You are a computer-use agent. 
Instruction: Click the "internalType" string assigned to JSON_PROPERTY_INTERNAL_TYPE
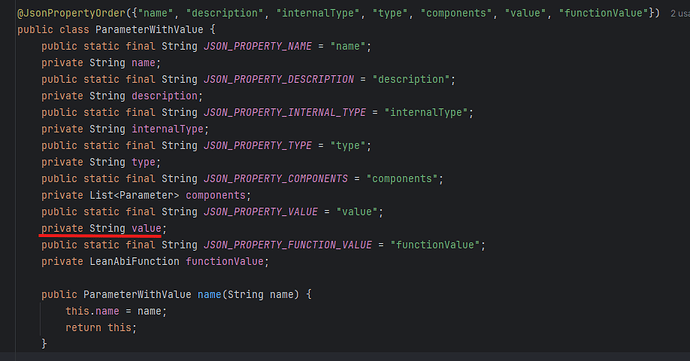click(x=426, y=112)
